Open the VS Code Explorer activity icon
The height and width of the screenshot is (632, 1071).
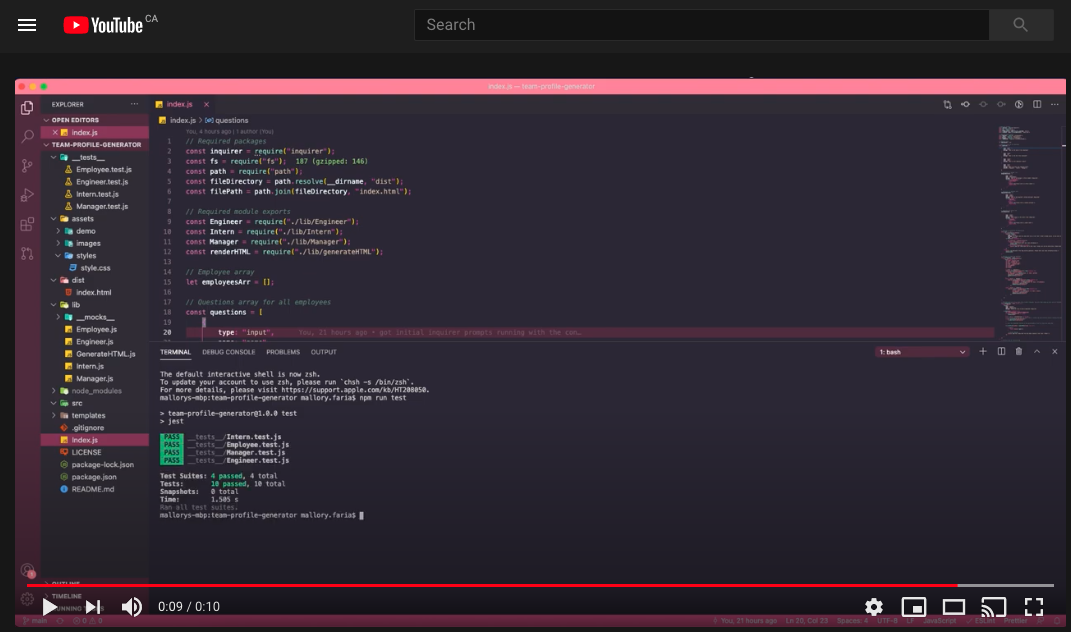coord(27,108)
